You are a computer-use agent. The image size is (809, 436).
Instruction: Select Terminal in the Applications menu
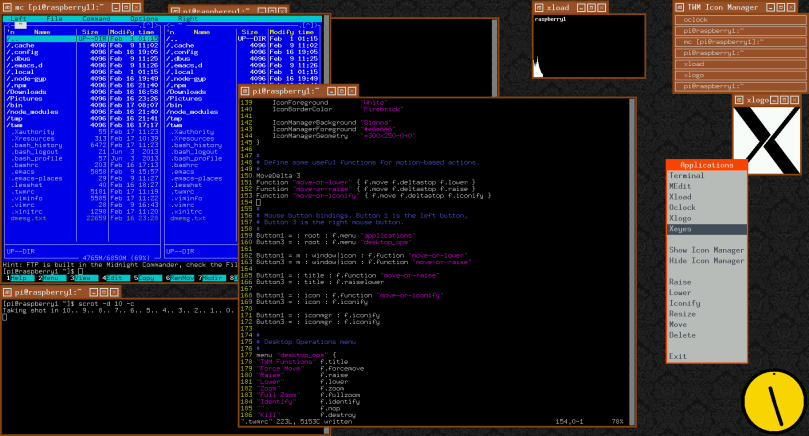coord(706,175)
